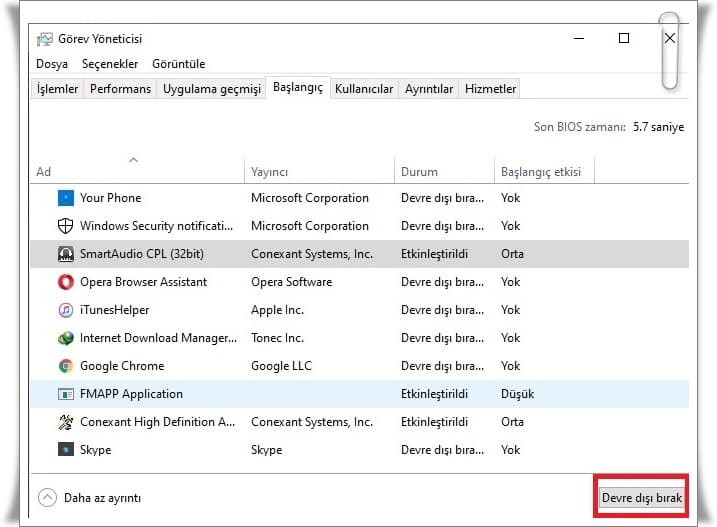Click the Görev Yöneticisi title bar icon
Image resolution: width=717 pixels, height=527 pixels.
44,39
